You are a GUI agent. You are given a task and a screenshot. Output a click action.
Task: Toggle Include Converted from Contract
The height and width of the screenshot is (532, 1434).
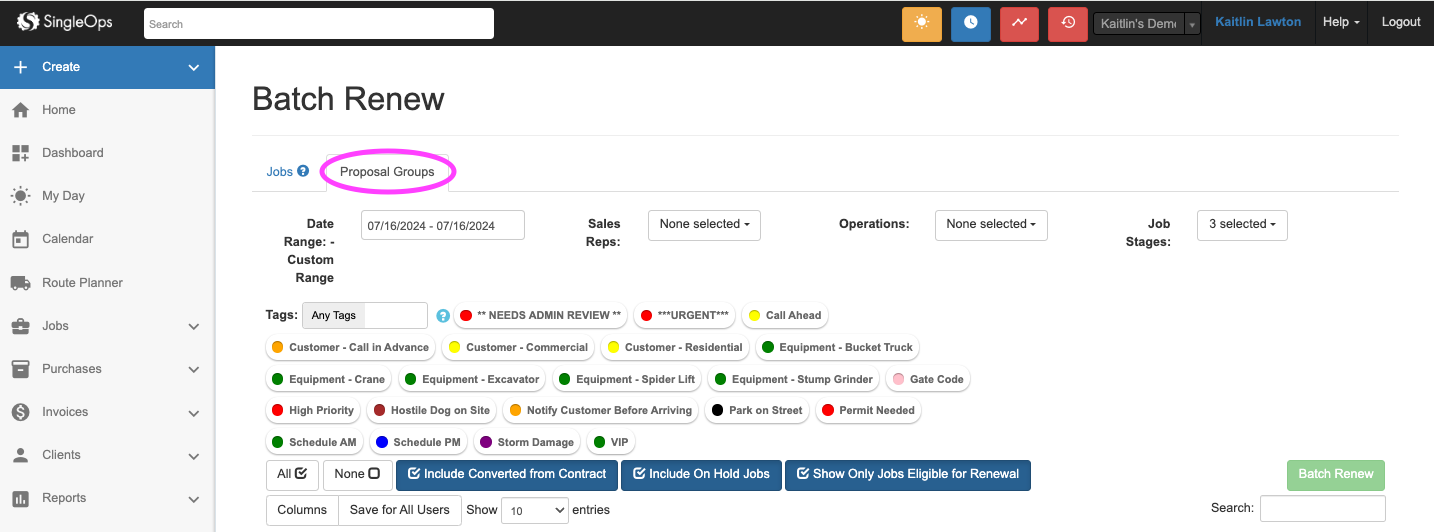506,474
